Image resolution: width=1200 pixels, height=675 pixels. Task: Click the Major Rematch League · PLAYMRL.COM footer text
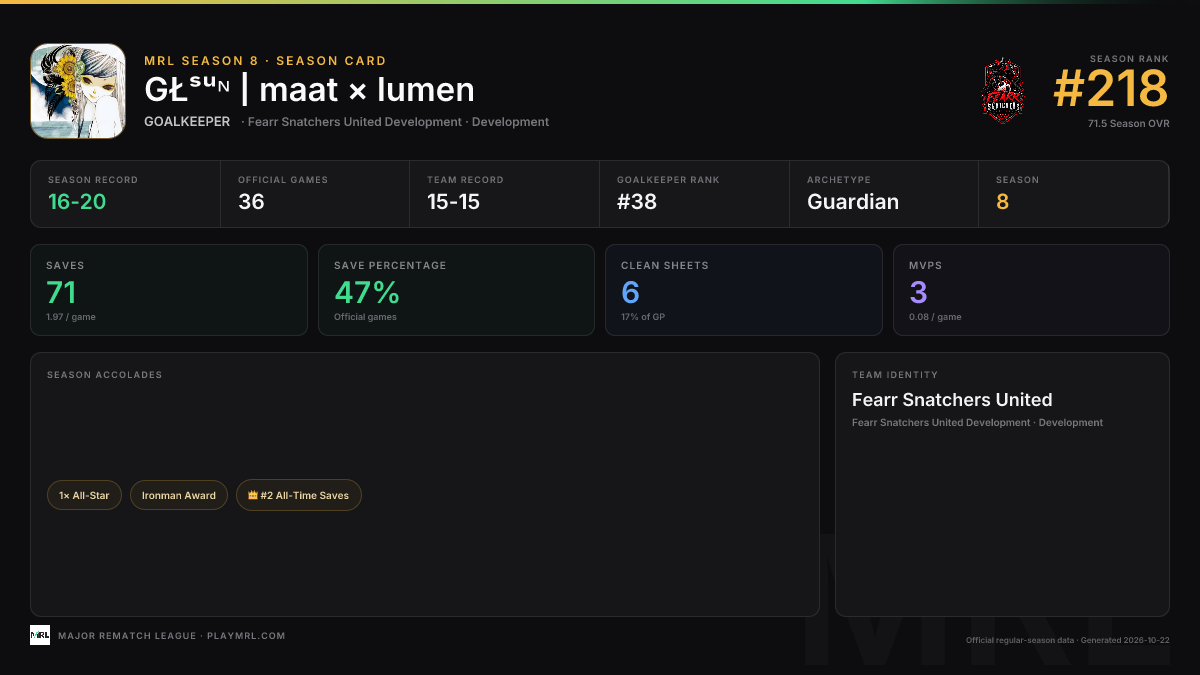[172, 636]
